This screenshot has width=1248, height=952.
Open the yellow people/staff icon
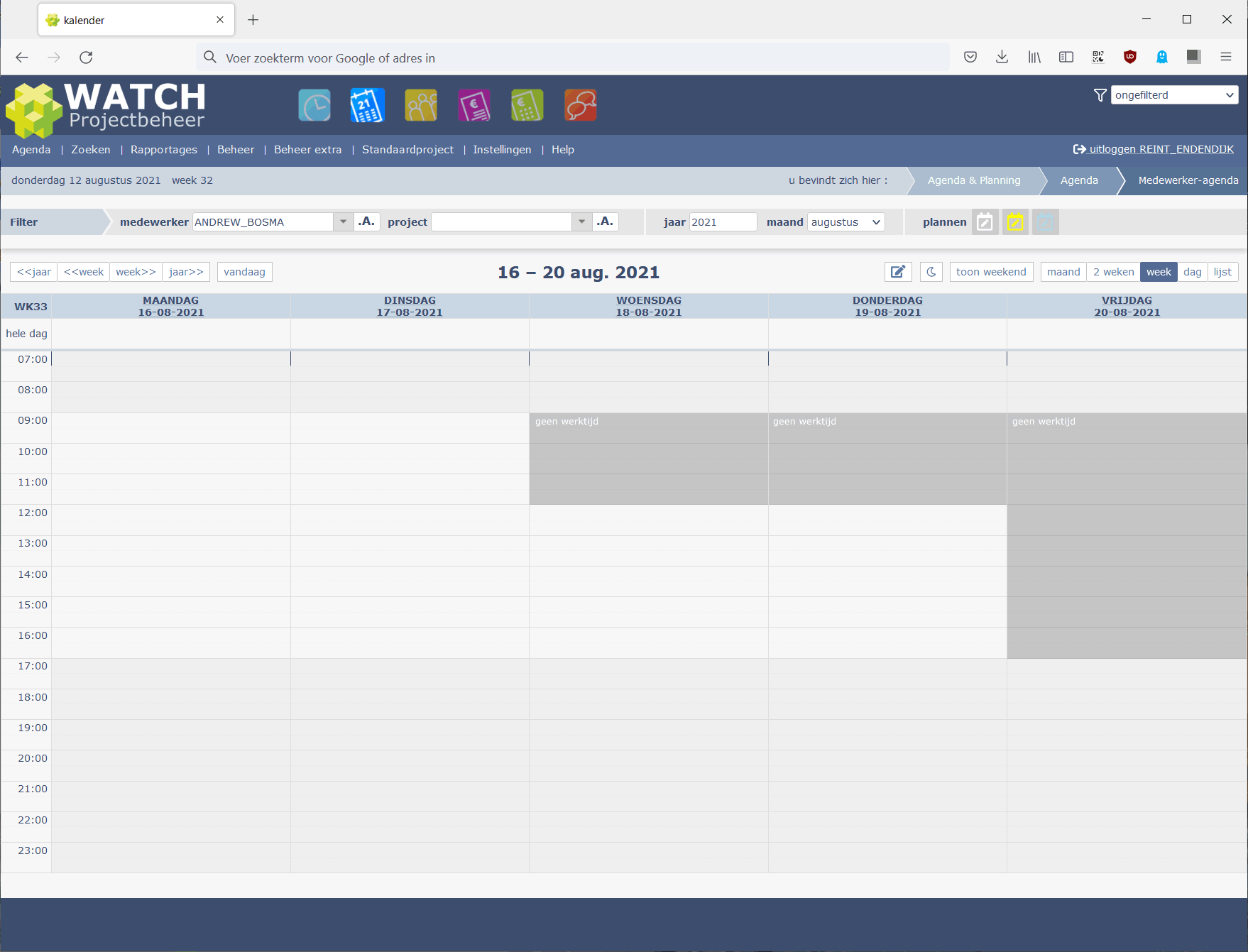[x=421, y=106]
